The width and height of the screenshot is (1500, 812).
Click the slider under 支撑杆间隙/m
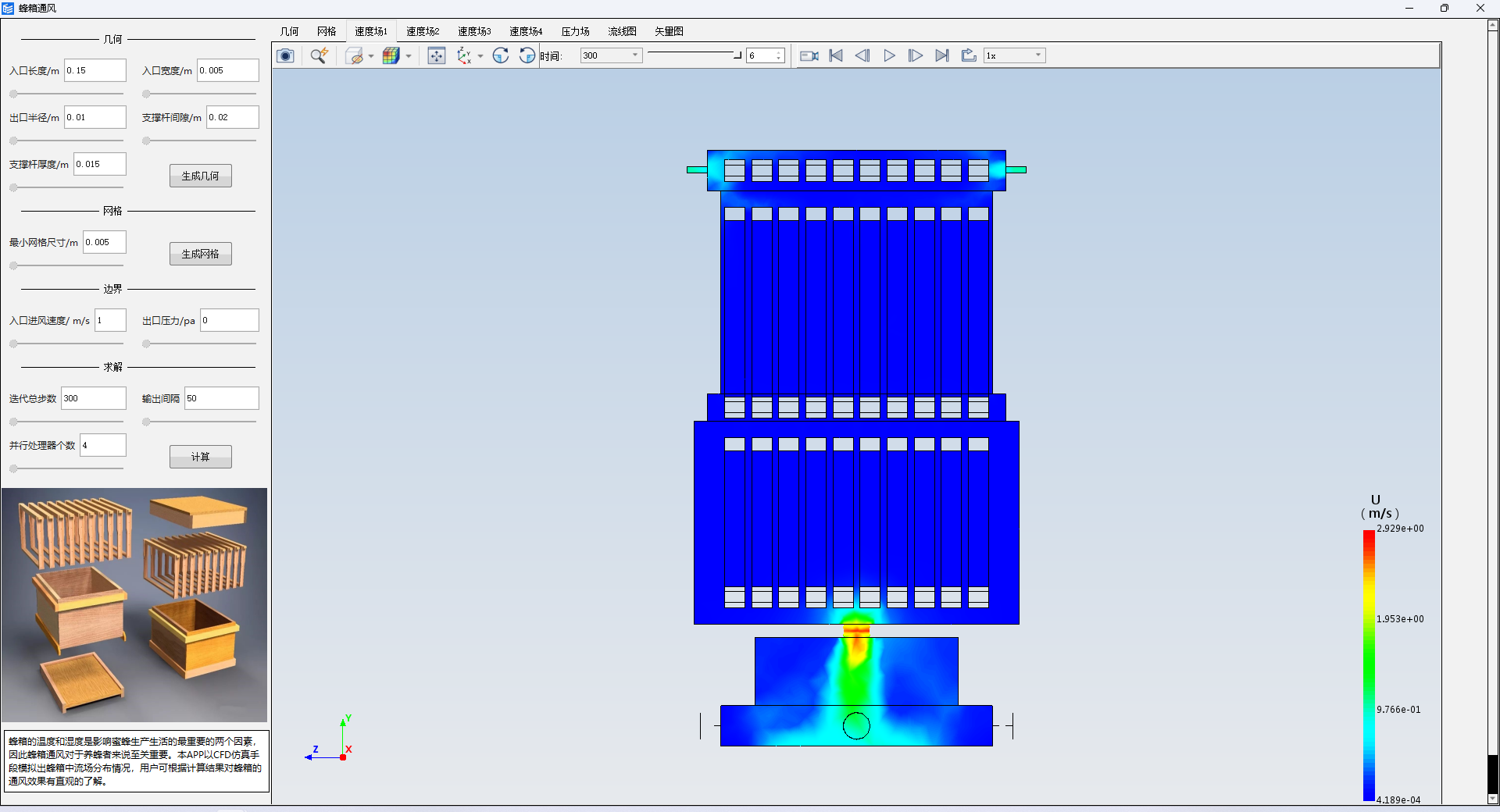199,141
